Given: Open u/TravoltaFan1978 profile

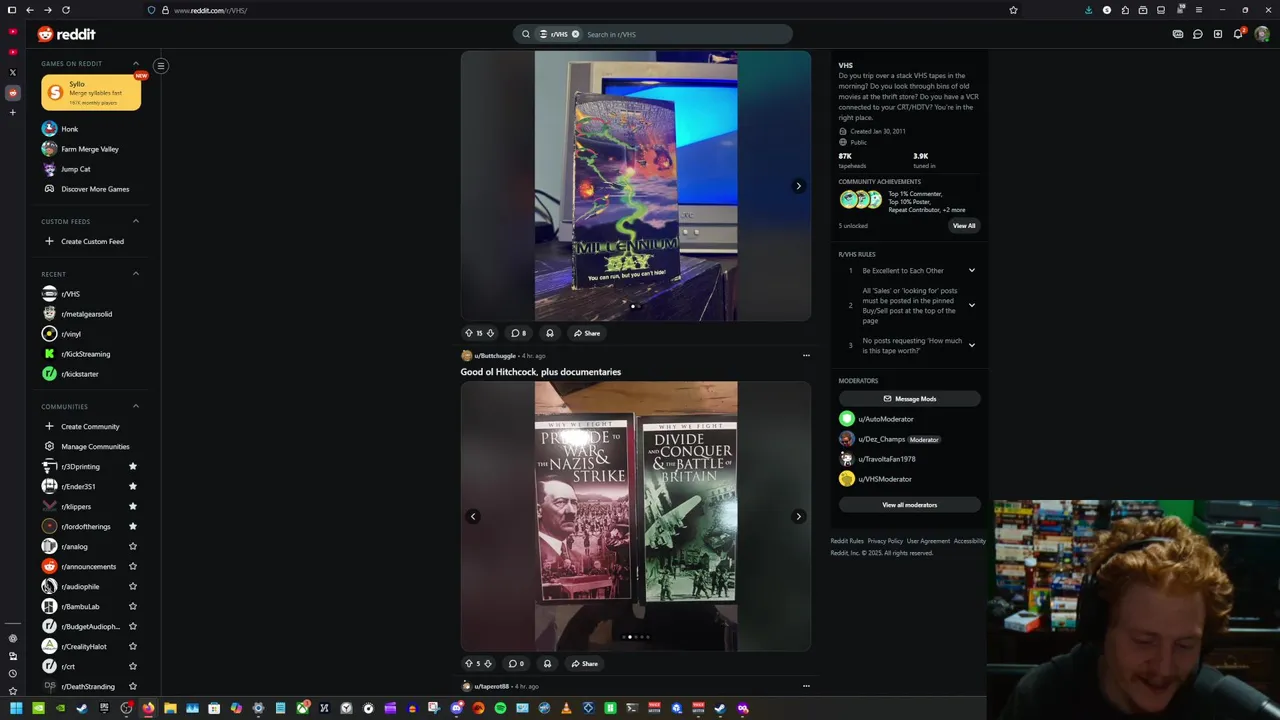Looking at the screenshot, I should click(878, 459).
